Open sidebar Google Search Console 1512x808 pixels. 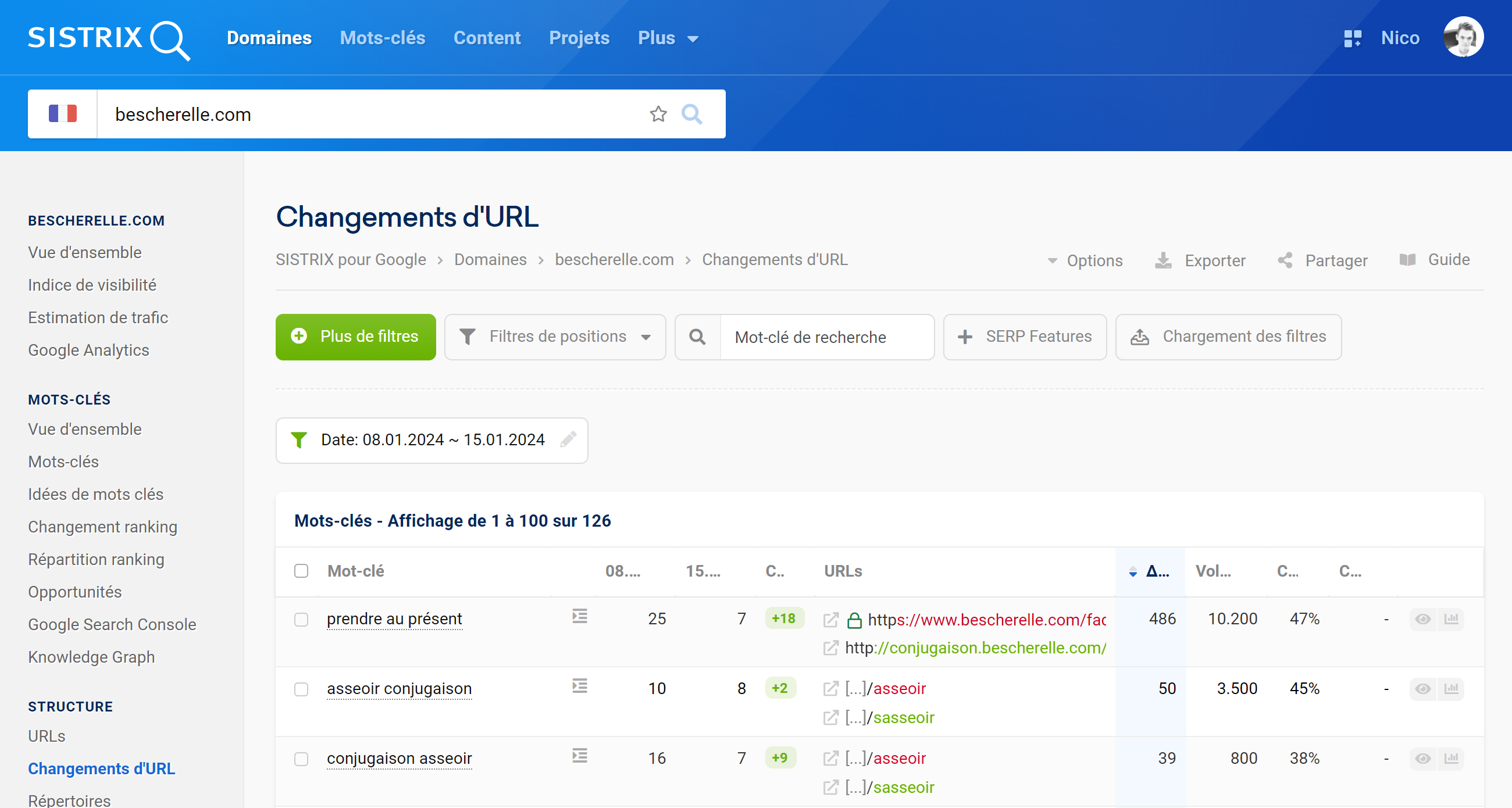pyautogui.click(x=112, y=624)
